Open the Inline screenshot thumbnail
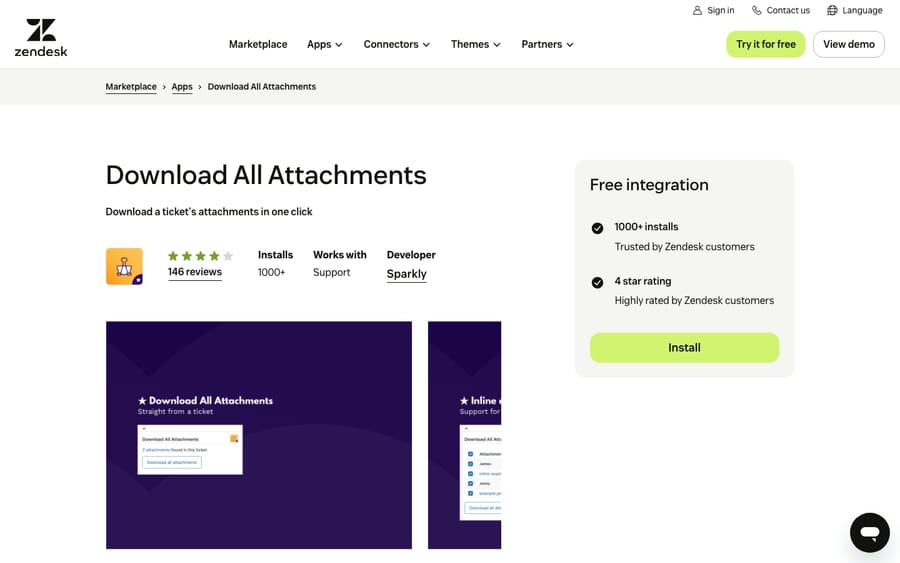 coord(464,435)
